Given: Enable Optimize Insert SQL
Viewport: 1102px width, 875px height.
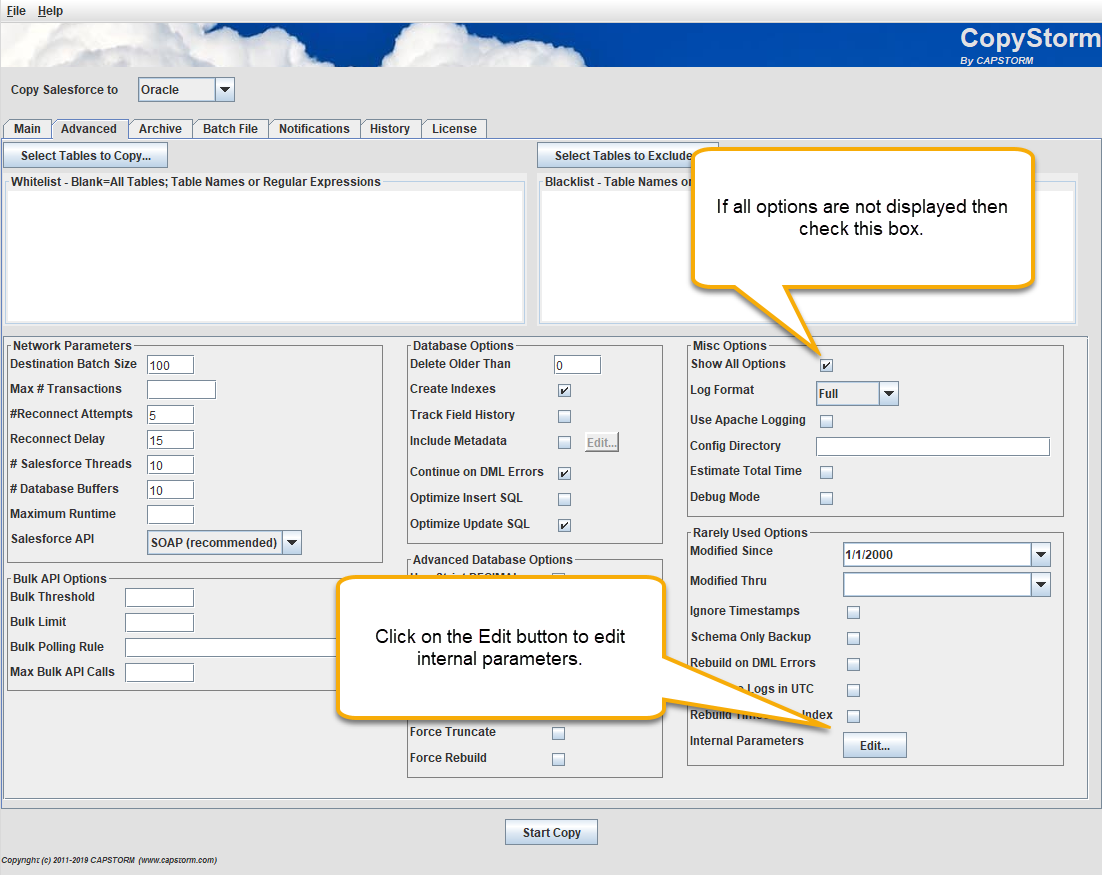Looking at the screenshot, I should pyautogui.click(x=564, y=499).
